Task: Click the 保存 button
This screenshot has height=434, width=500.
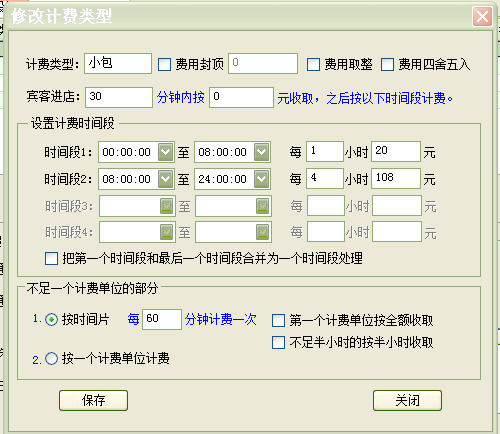Action: 93,400
